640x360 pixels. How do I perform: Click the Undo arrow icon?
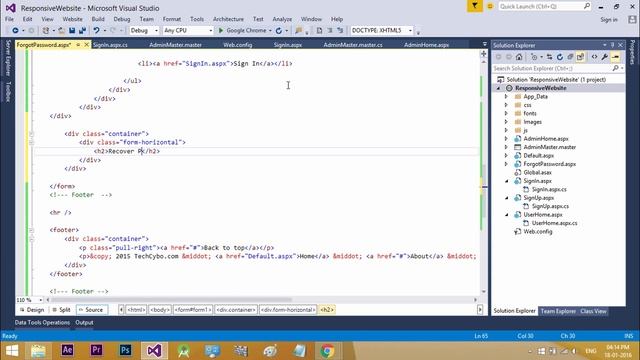pyautogui.click(x=96, y=31)
